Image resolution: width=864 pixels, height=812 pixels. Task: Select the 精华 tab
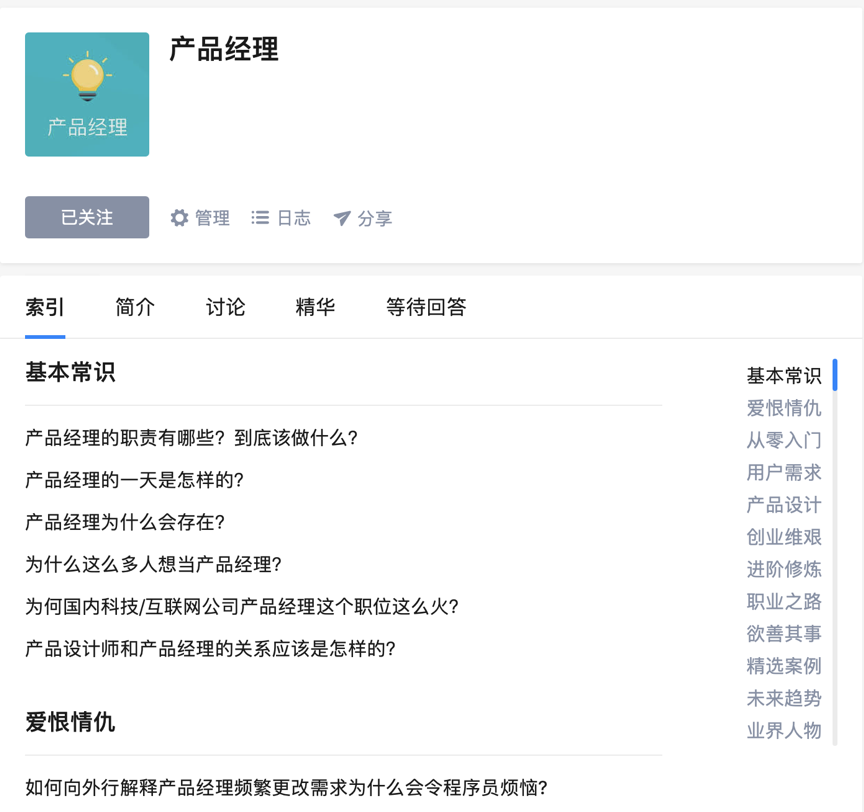315,307
